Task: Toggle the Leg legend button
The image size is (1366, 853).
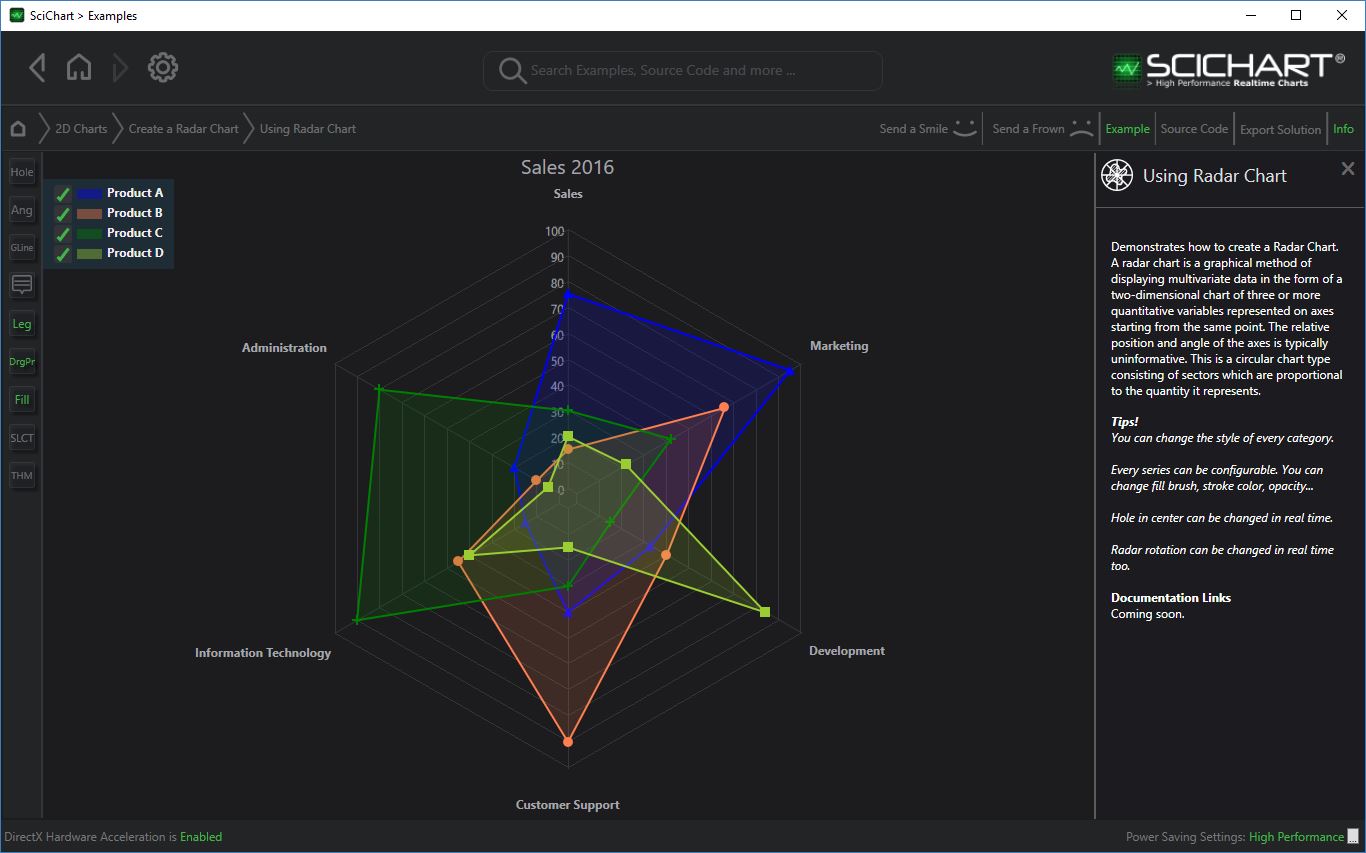Action: tap(22, 324)
